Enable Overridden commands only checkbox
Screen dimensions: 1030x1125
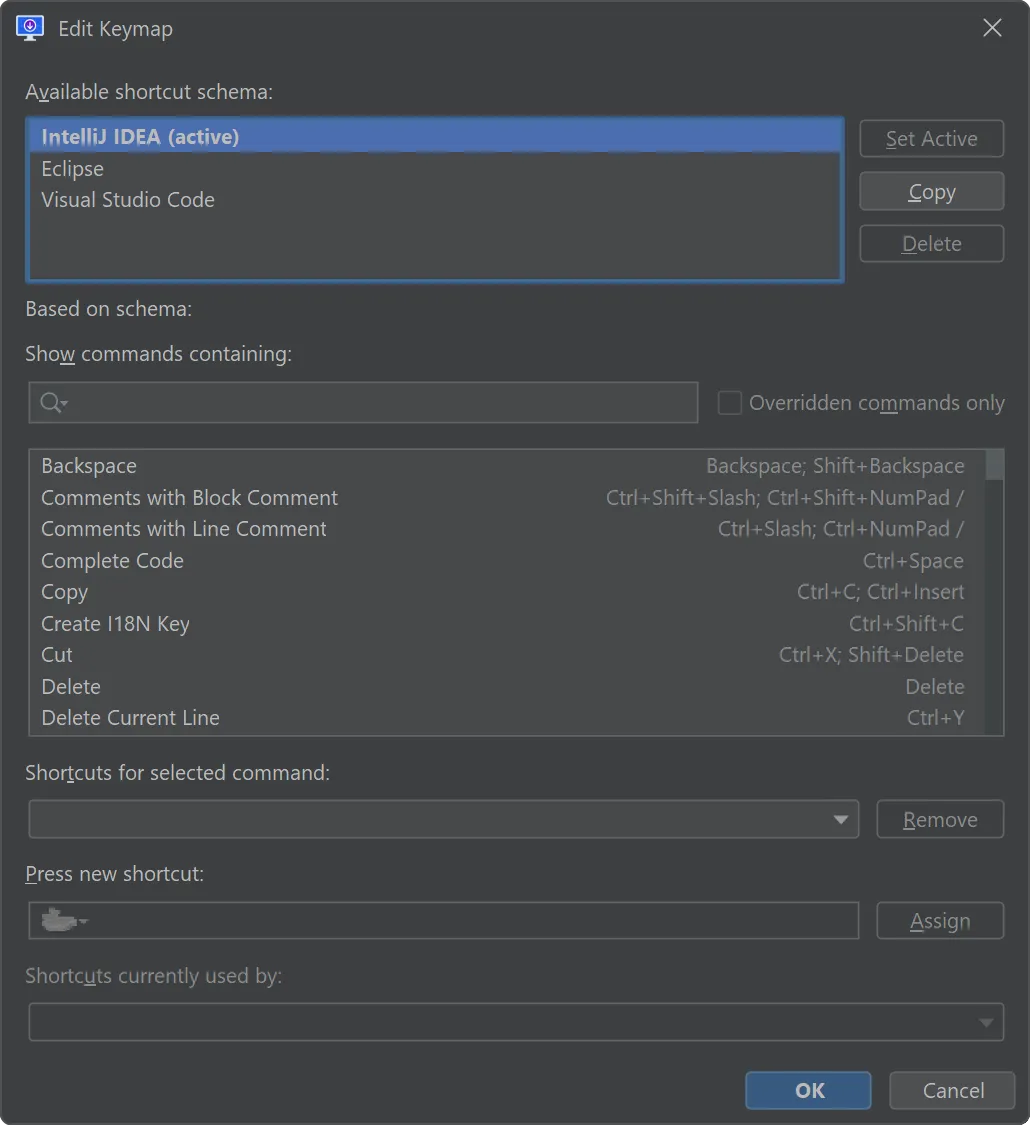(x=729, y=403)
